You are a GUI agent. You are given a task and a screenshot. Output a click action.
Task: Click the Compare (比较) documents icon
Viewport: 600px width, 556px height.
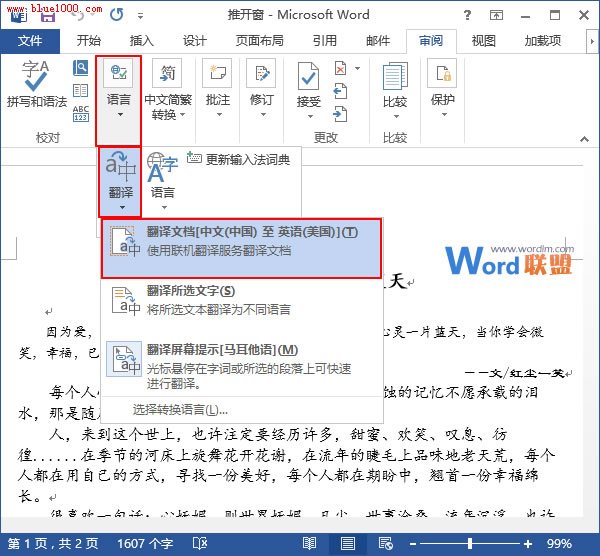pyautogui.click(x=395, y=77)
